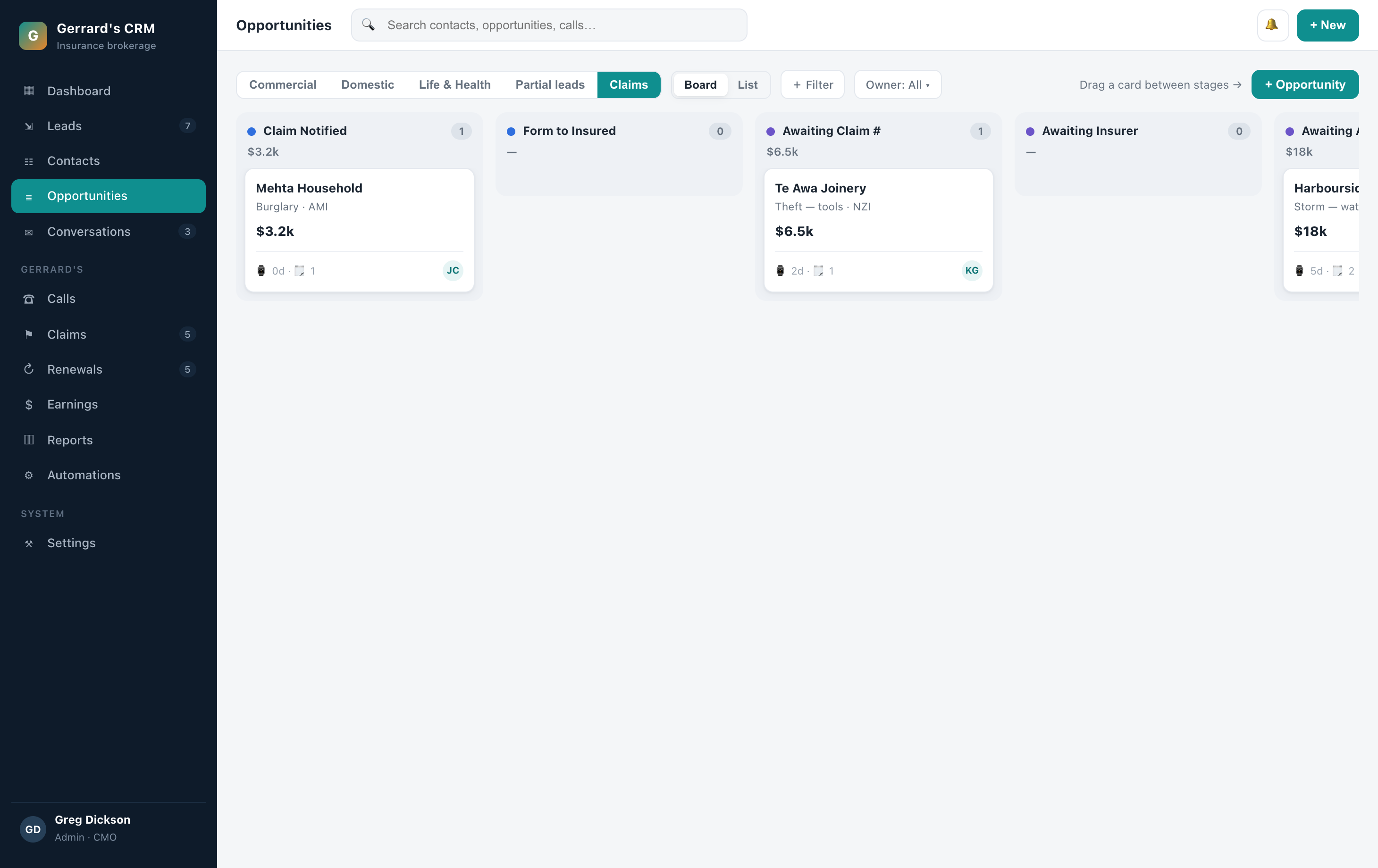Click the Form to Insured blue stage dot
Viewport: 1378px width, 868px height.
pyautogui.click(x=511, y=132)
